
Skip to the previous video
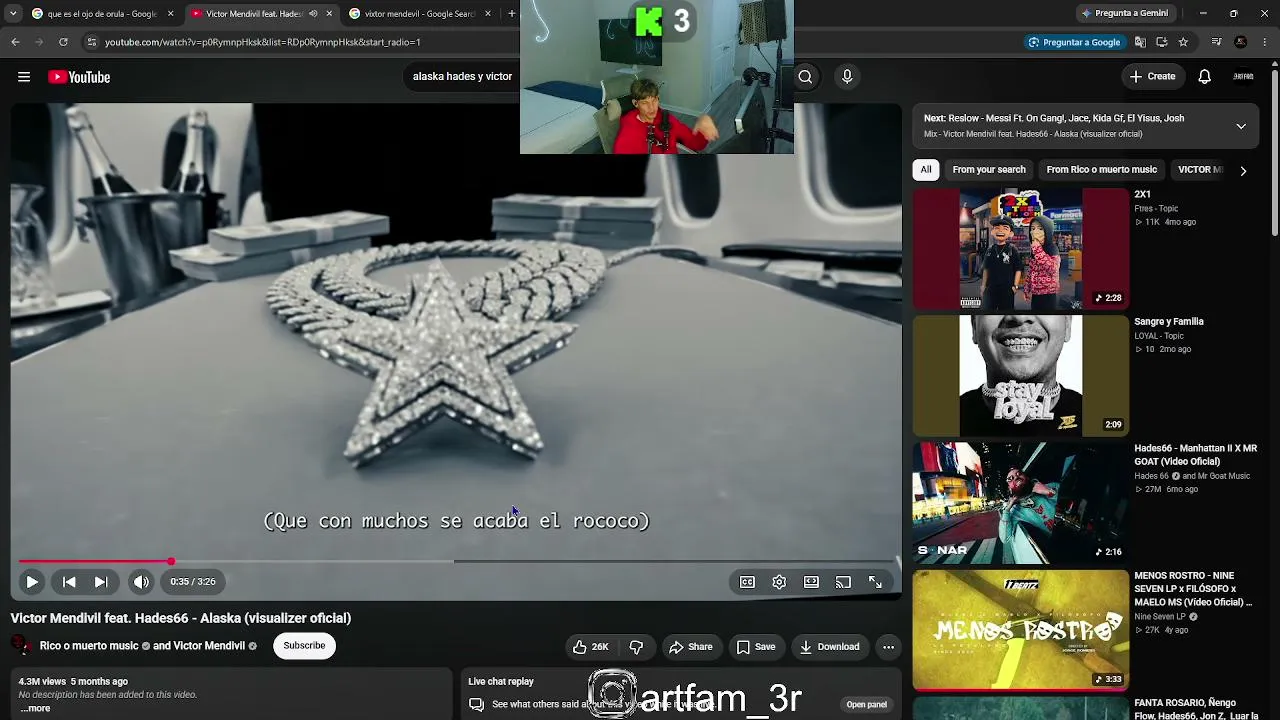click(69, 581)
